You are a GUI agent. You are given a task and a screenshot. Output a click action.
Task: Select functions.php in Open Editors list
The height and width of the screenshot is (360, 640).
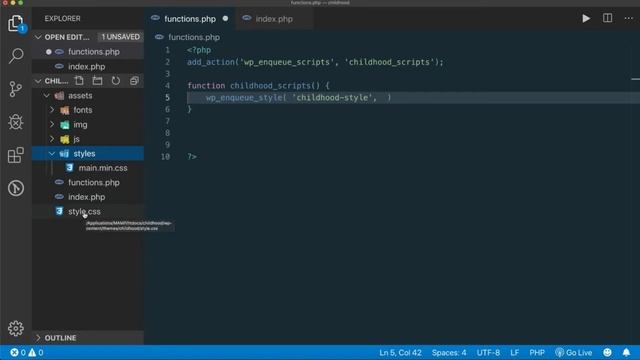coord(88,52)
